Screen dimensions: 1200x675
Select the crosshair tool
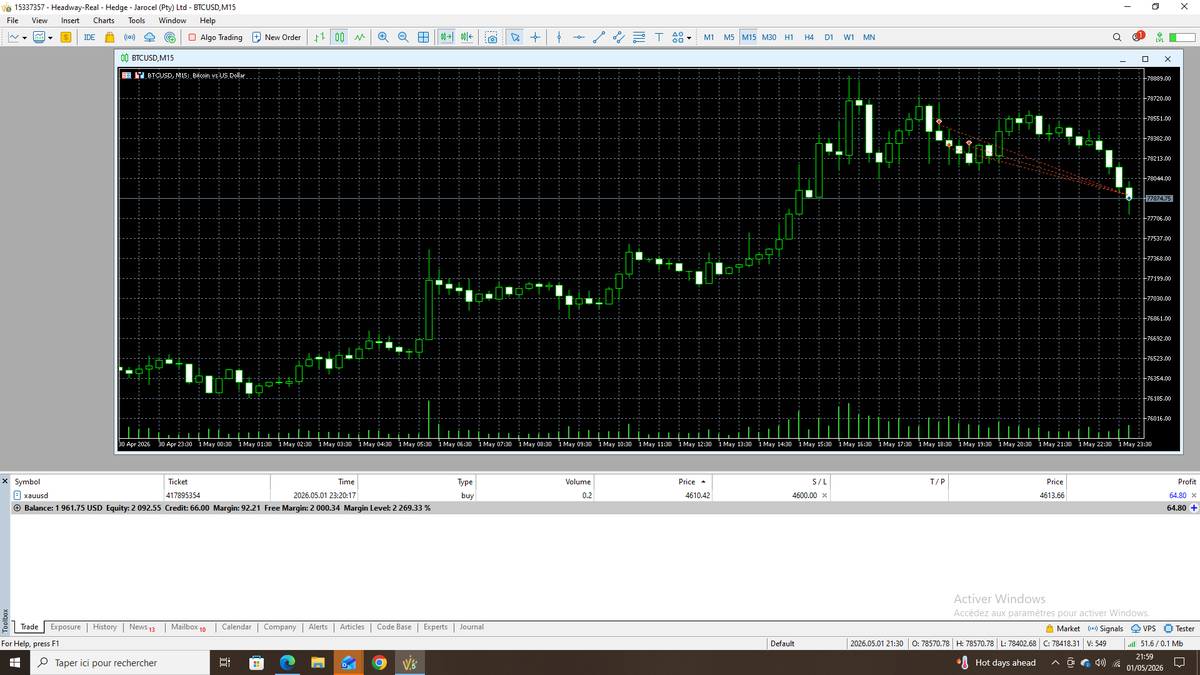point(536,37)
